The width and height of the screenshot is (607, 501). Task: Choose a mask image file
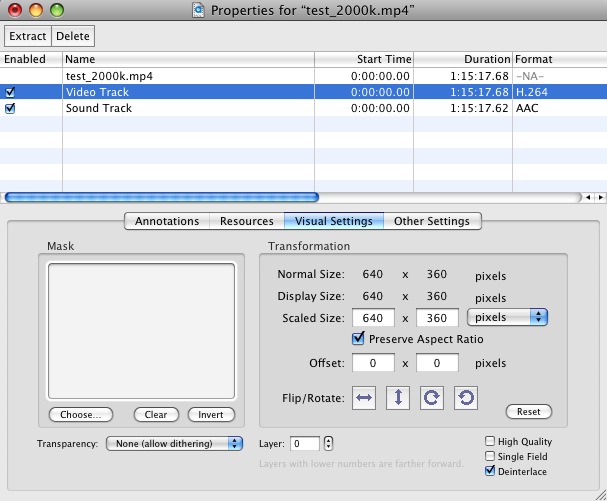tap(81, 415)
